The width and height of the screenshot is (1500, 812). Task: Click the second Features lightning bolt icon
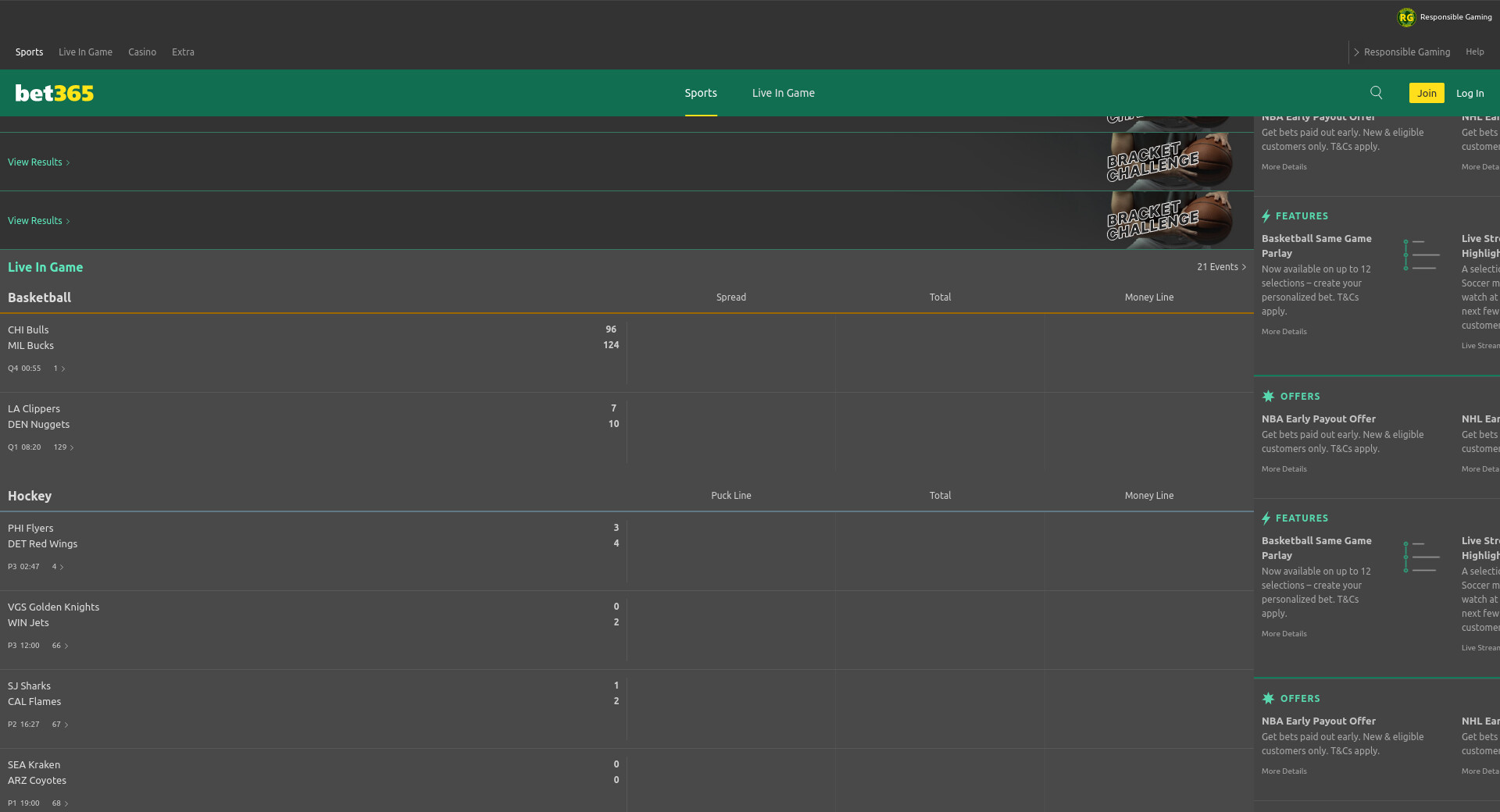[1266, 518]
